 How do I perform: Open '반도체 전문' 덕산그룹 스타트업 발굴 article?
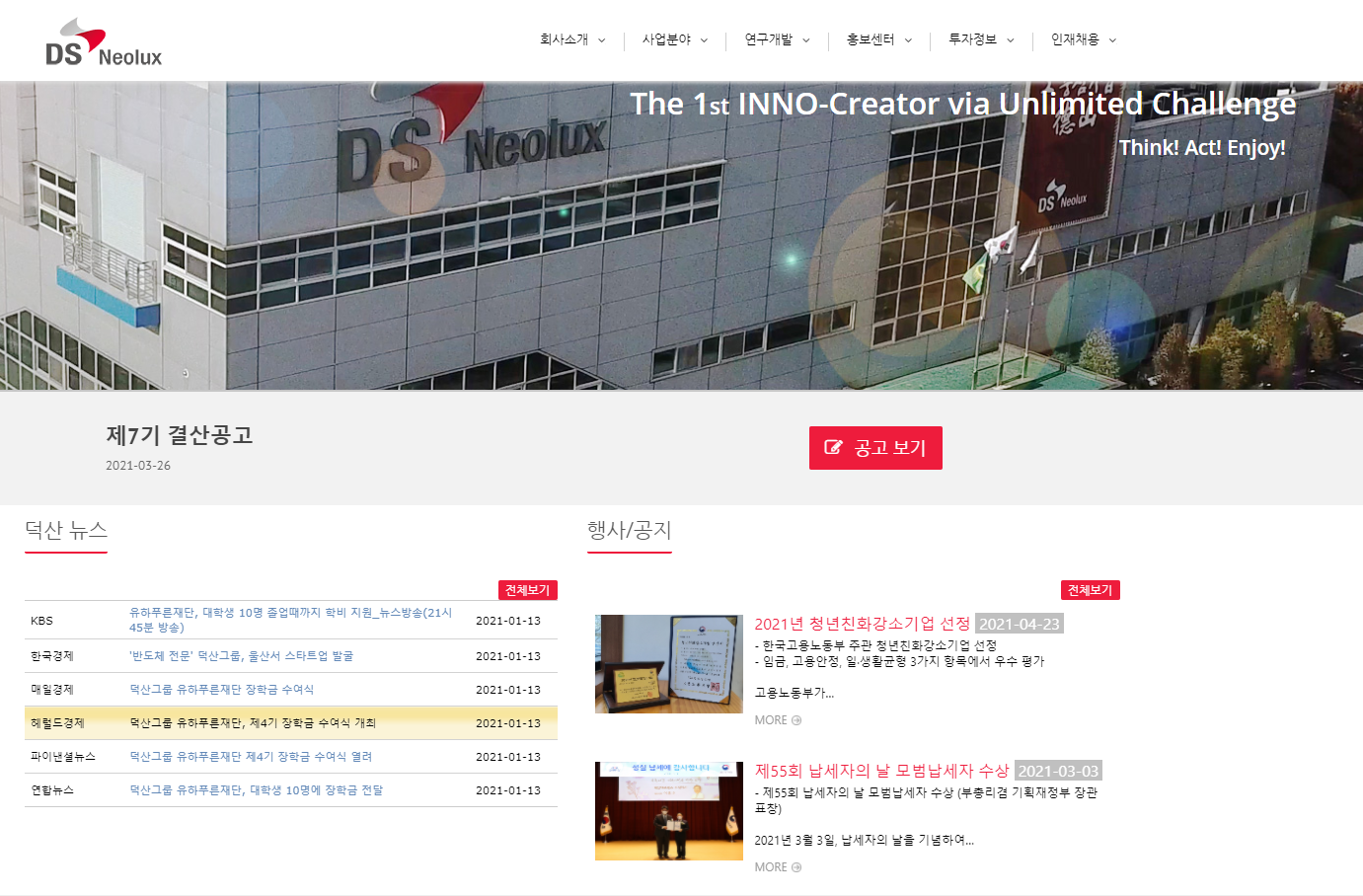coord(241,656)
